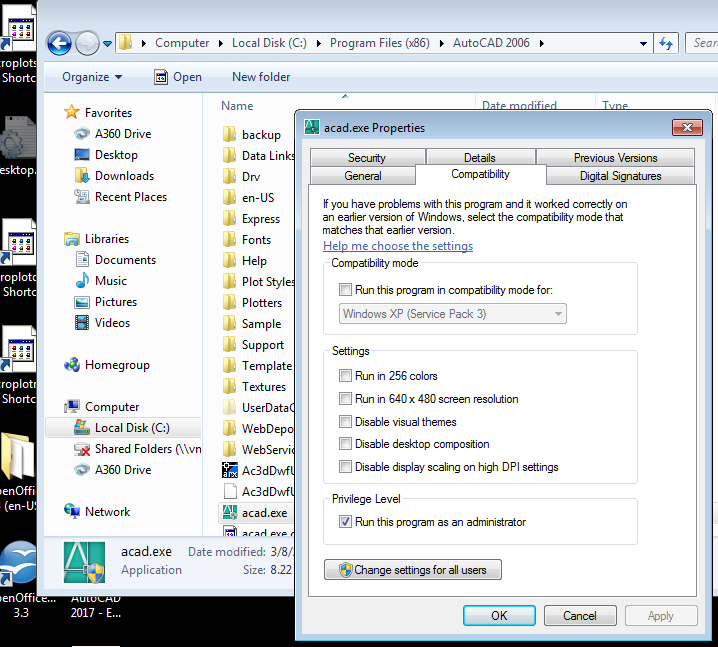Collapse the Libraries tree section
The image size is (718, 647).
tap(57, 239)
